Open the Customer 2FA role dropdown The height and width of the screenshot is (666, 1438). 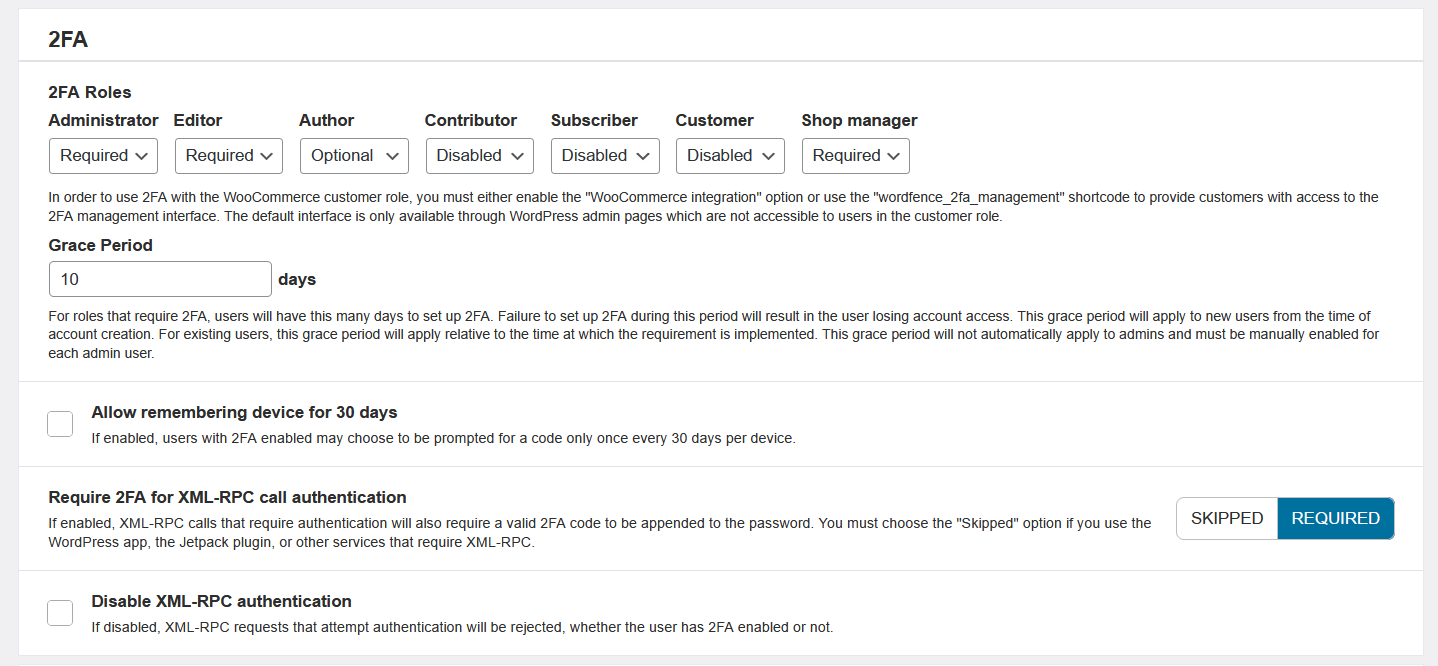[730, 155]
